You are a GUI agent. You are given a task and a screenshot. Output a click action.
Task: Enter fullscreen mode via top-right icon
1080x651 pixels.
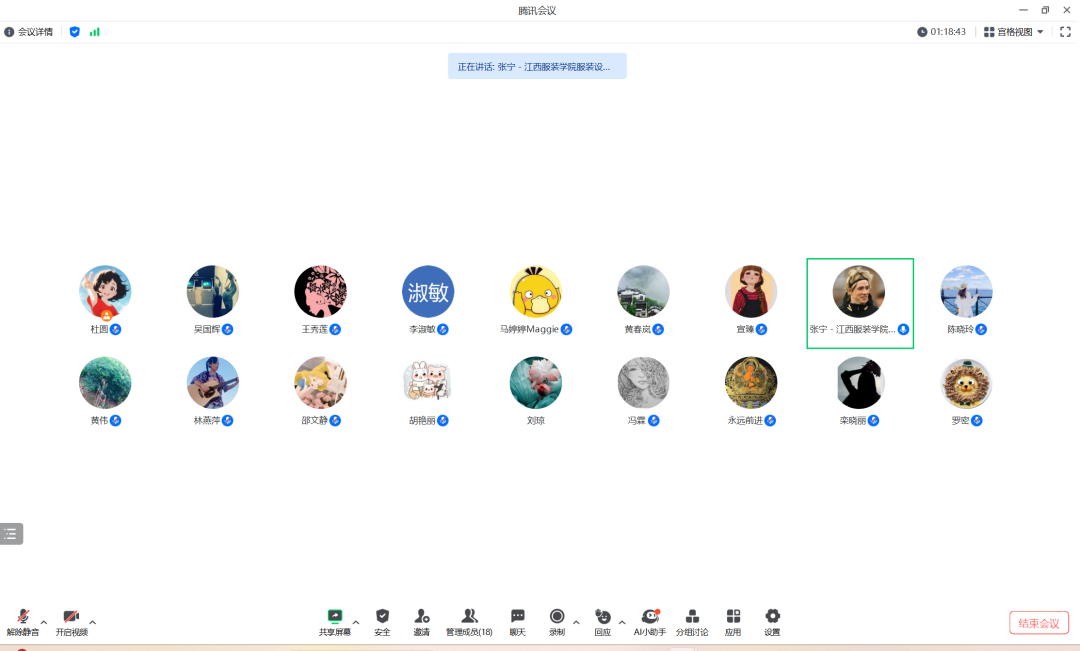1065,32
